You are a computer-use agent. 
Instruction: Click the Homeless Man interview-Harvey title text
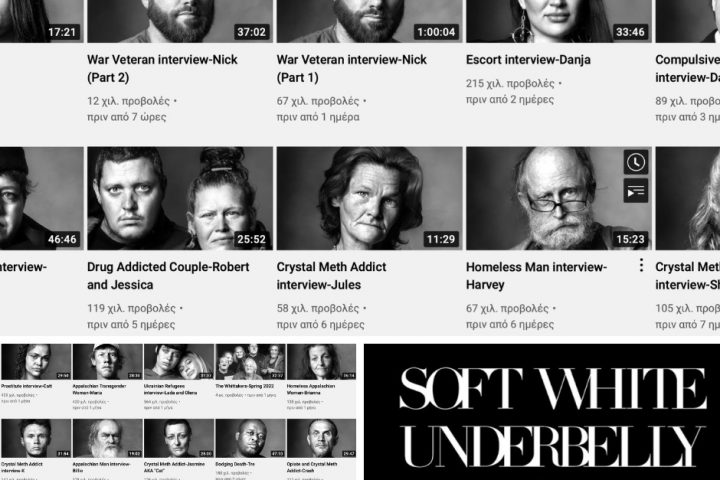536,276
